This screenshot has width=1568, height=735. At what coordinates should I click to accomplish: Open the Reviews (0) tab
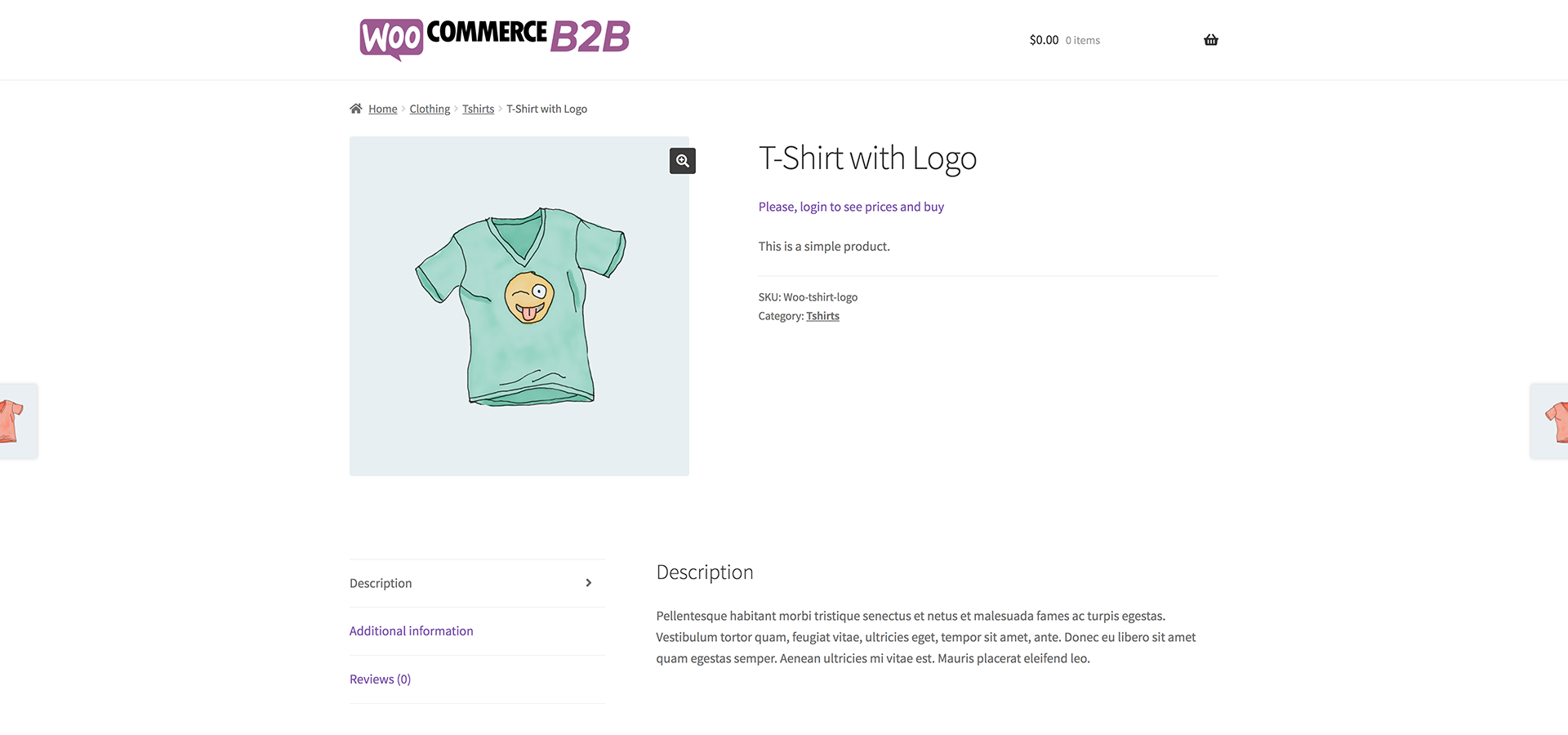381,679
